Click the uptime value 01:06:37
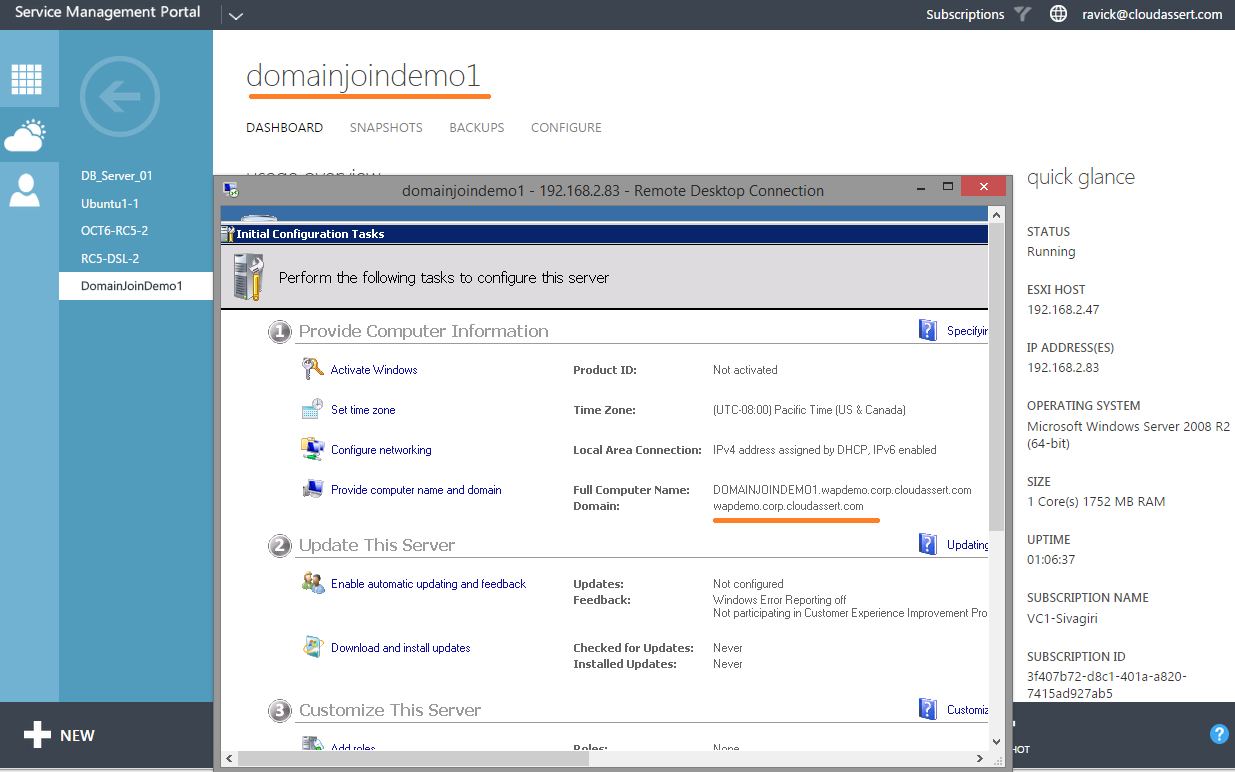 (x=1051, y=560)
